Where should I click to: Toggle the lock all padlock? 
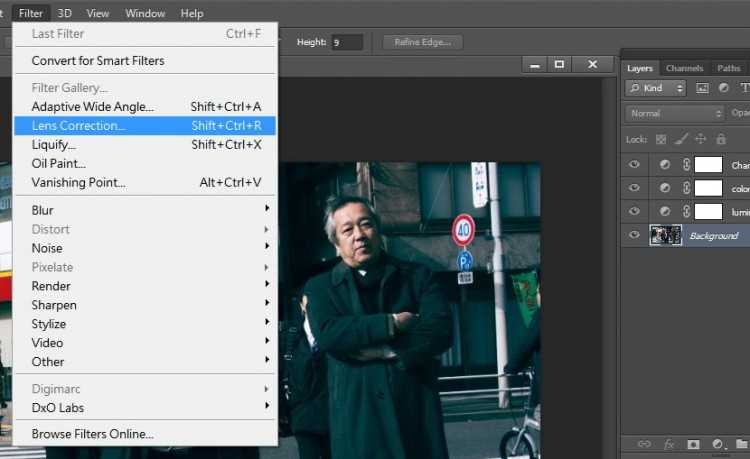coord(721,139)
